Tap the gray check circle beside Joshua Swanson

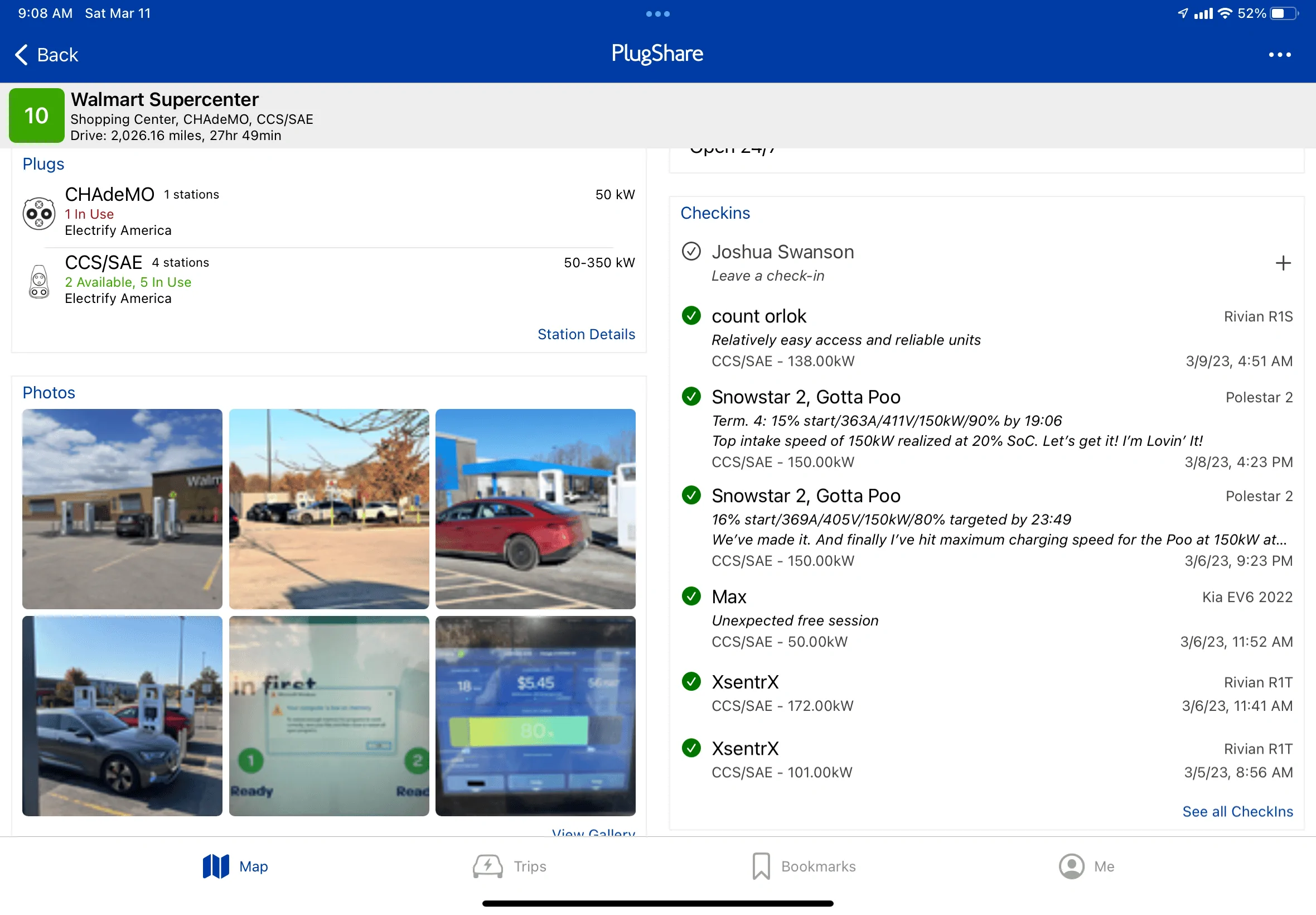tap(691, 251)
